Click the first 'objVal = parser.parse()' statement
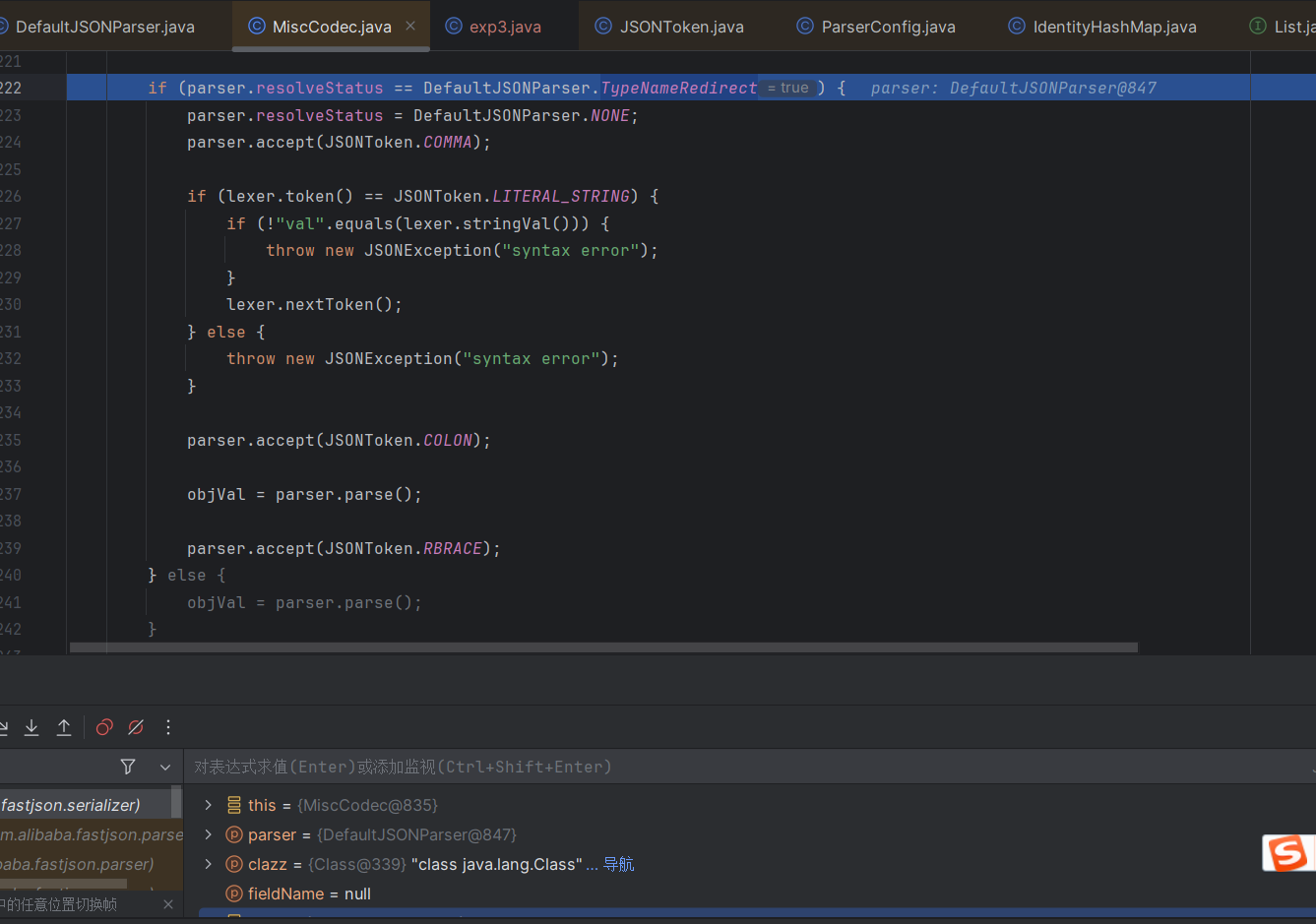Viewport: 1316px width, 924px height. (304, 494)
